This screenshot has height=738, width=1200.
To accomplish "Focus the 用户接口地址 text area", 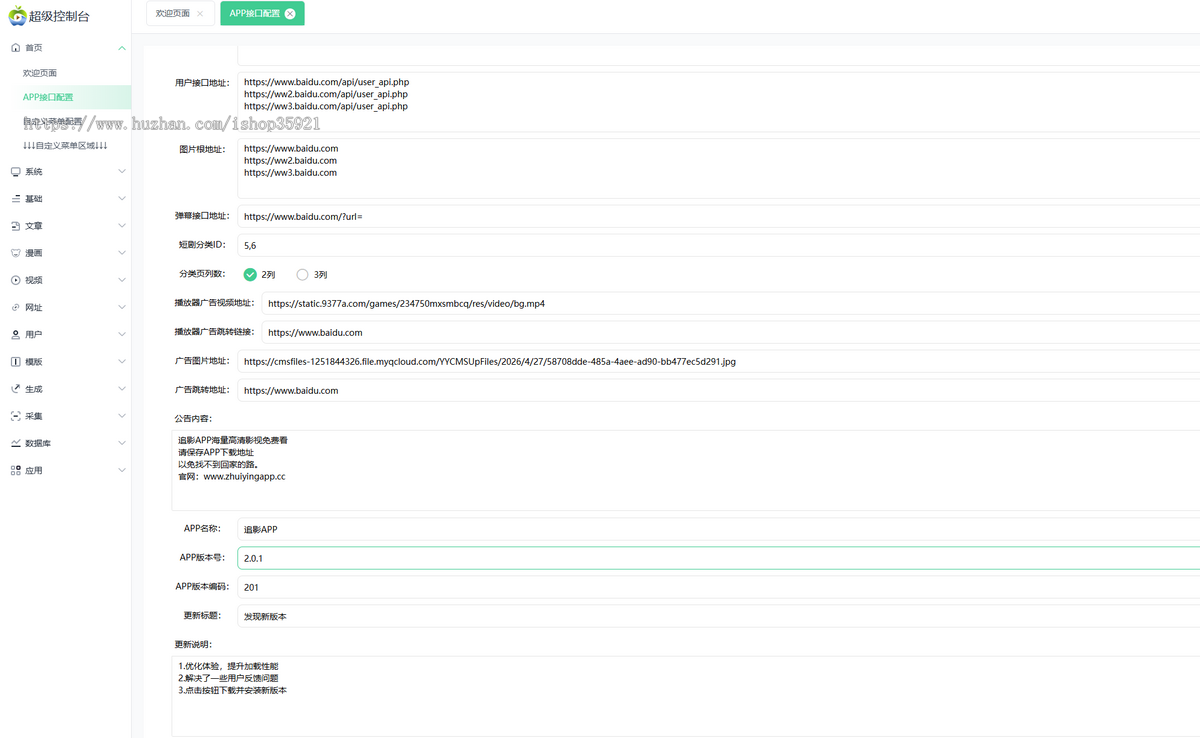I will point(718,102).
